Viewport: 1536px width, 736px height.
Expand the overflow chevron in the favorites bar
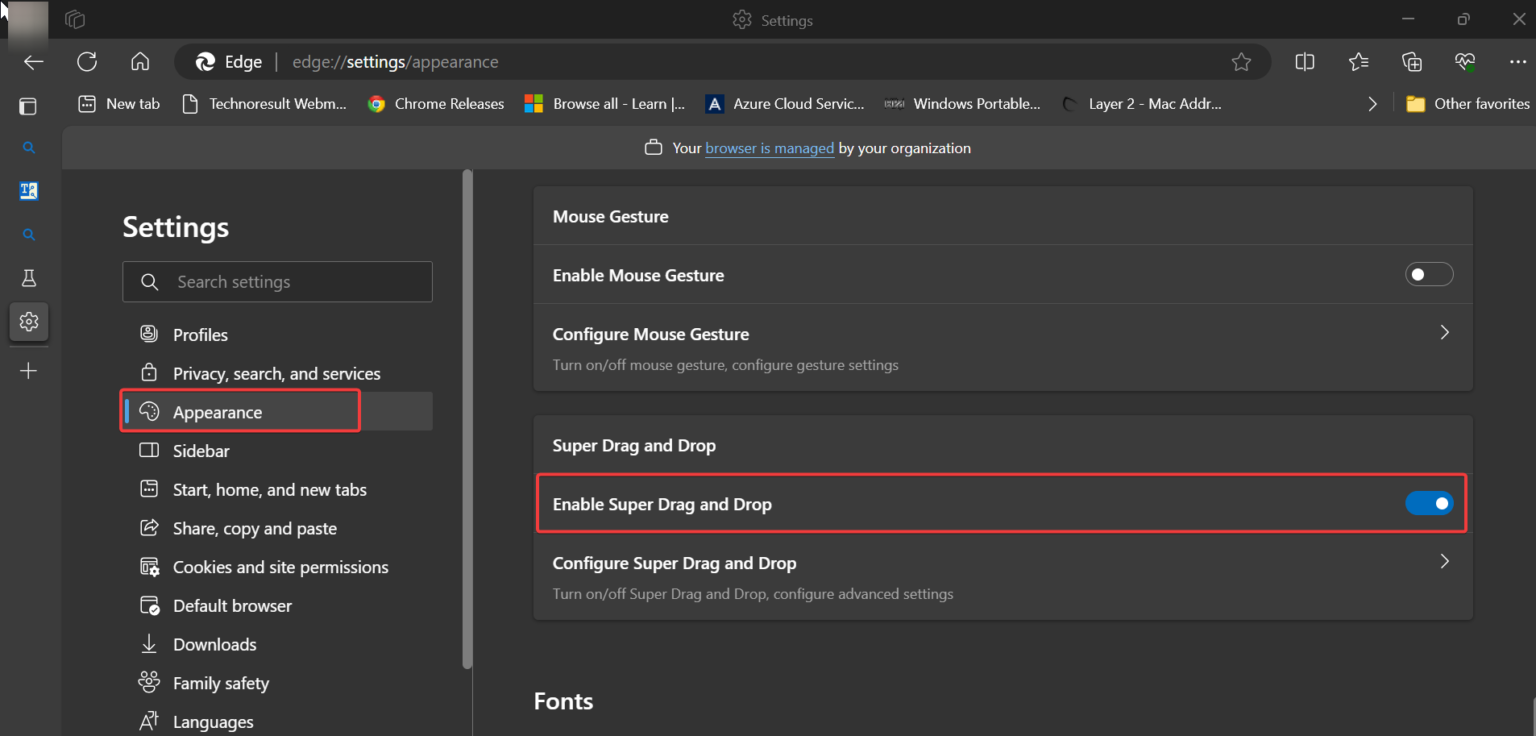point(1372,103)
